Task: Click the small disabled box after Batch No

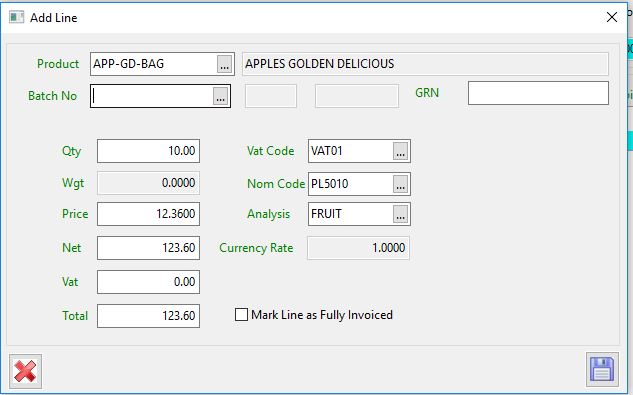Action: coord(271,96)
